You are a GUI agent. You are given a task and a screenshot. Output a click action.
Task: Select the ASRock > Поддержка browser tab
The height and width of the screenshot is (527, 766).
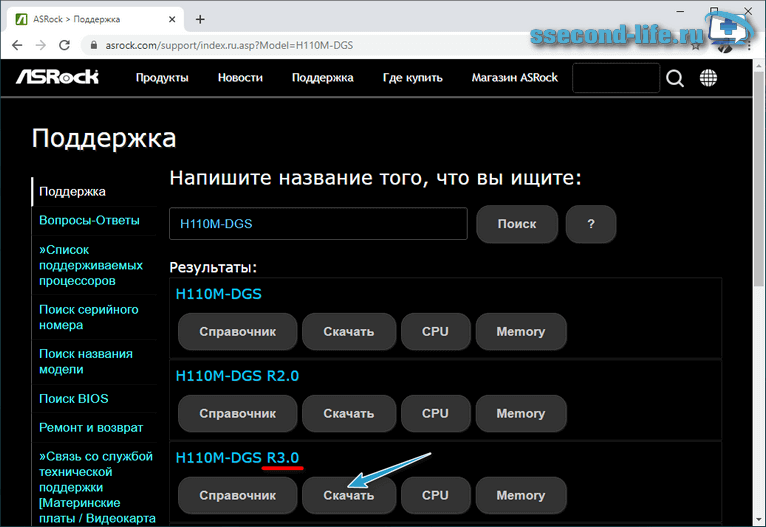click(95, 20)
